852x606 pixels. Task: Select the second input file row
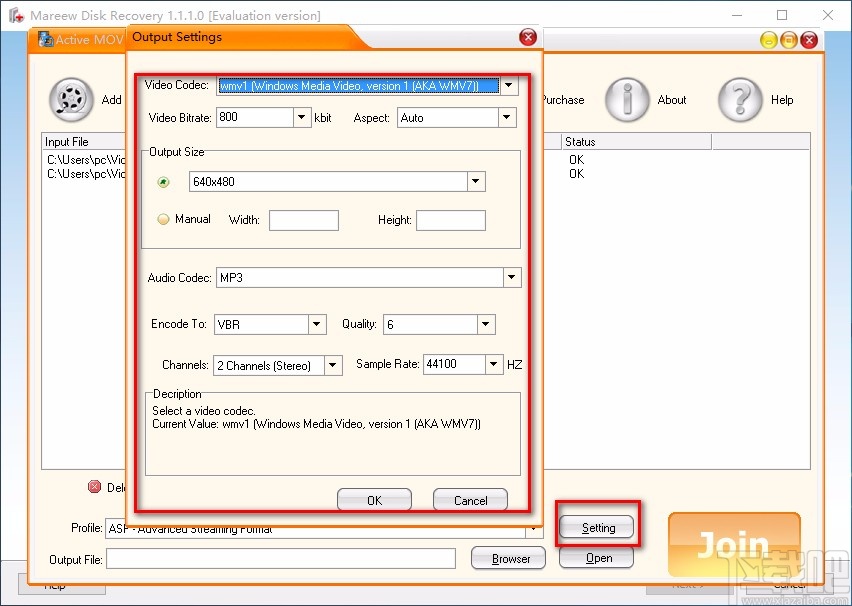coord(84,174)
